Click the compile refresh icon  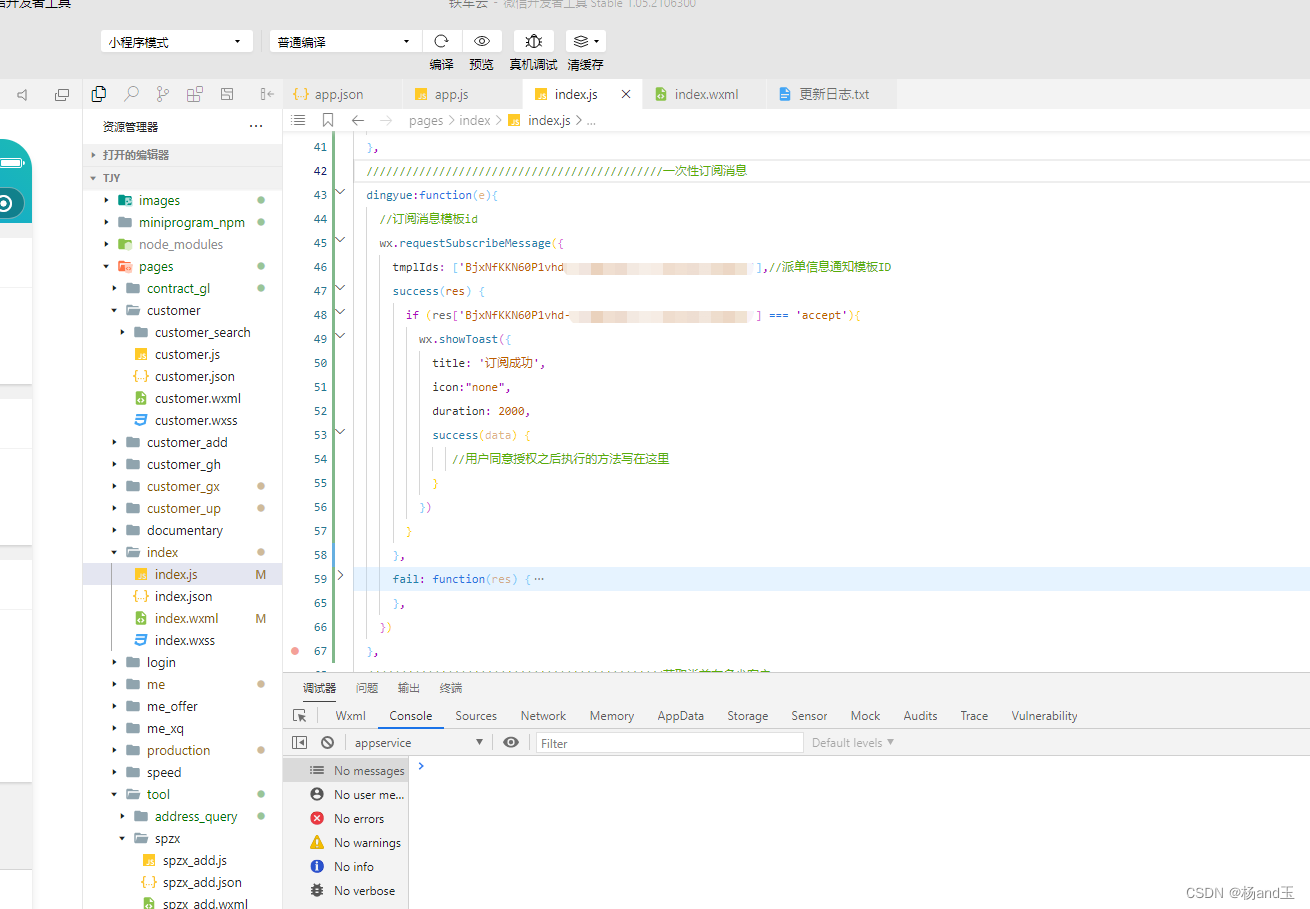pos(441,41)
